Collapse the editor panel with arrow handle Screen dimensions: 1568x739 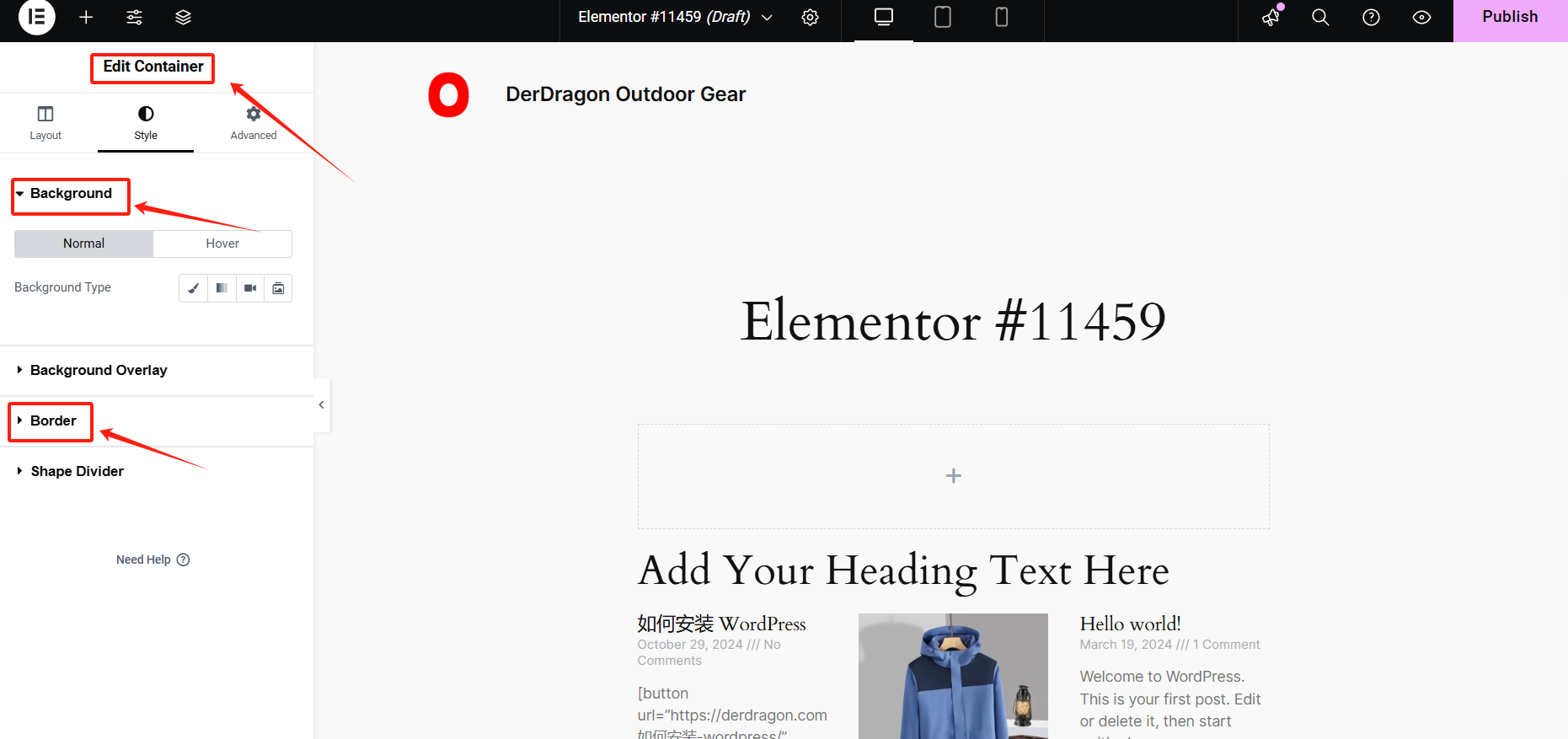[x=321, y=405]
